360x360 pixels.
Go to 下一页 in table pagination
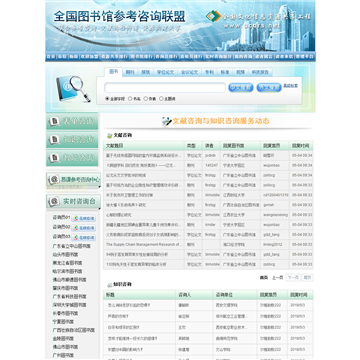coord(293,278)
